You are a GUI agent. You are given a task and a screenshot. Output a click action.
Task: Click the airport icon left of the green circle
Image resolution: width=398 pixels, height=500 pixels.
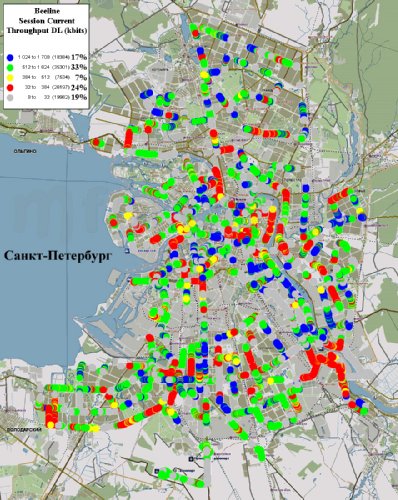coord(190,459)
